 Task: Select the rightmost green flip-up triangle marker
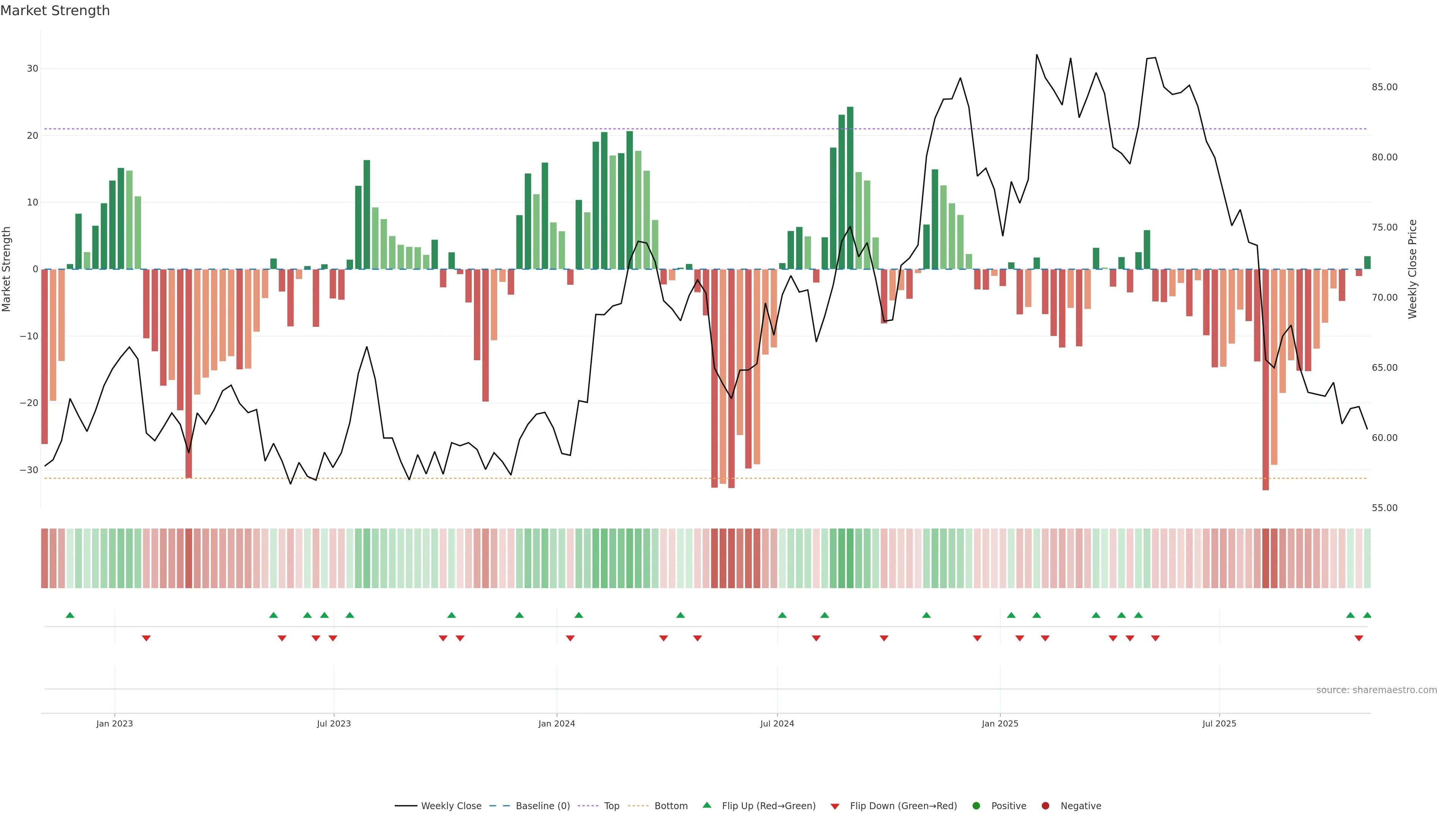[x=1367, y=615]
